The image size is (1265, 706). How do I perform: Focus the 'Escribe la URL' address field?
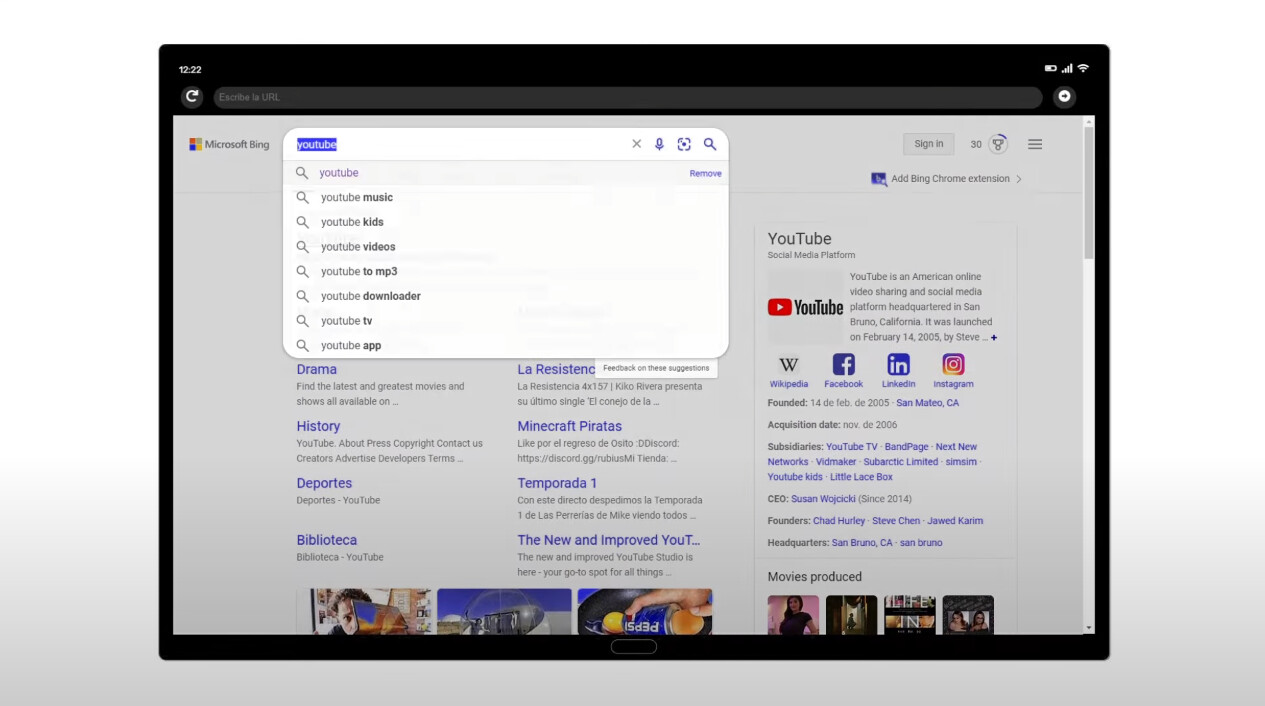point(627,97)
